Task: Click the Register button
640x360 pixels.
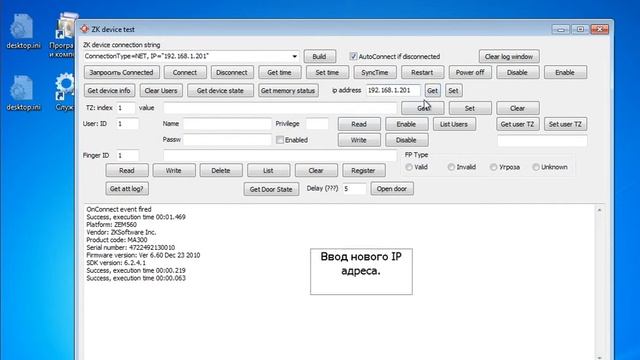Action: click(364, 171)
